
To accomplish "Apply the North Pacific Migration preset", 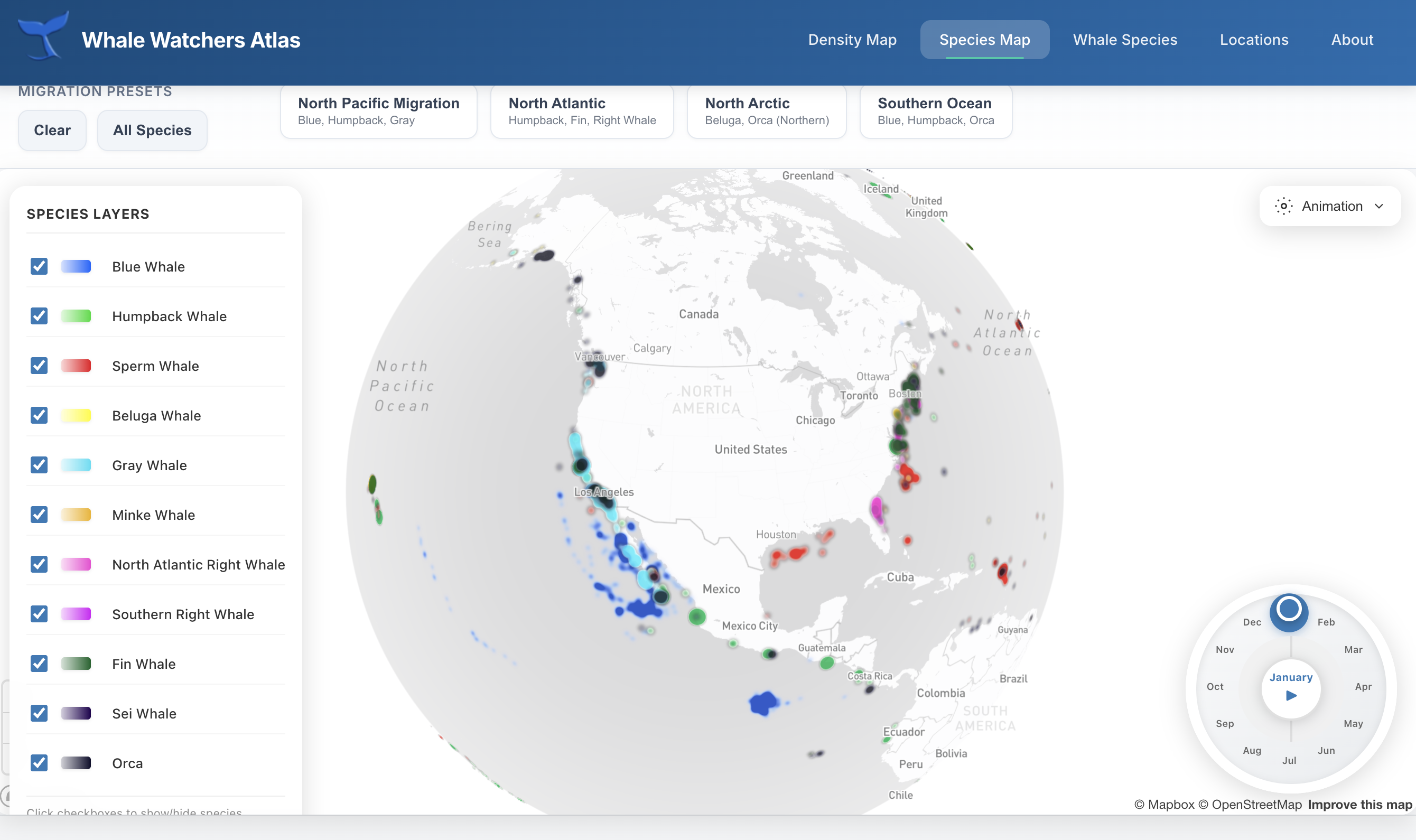I will 378,111.
